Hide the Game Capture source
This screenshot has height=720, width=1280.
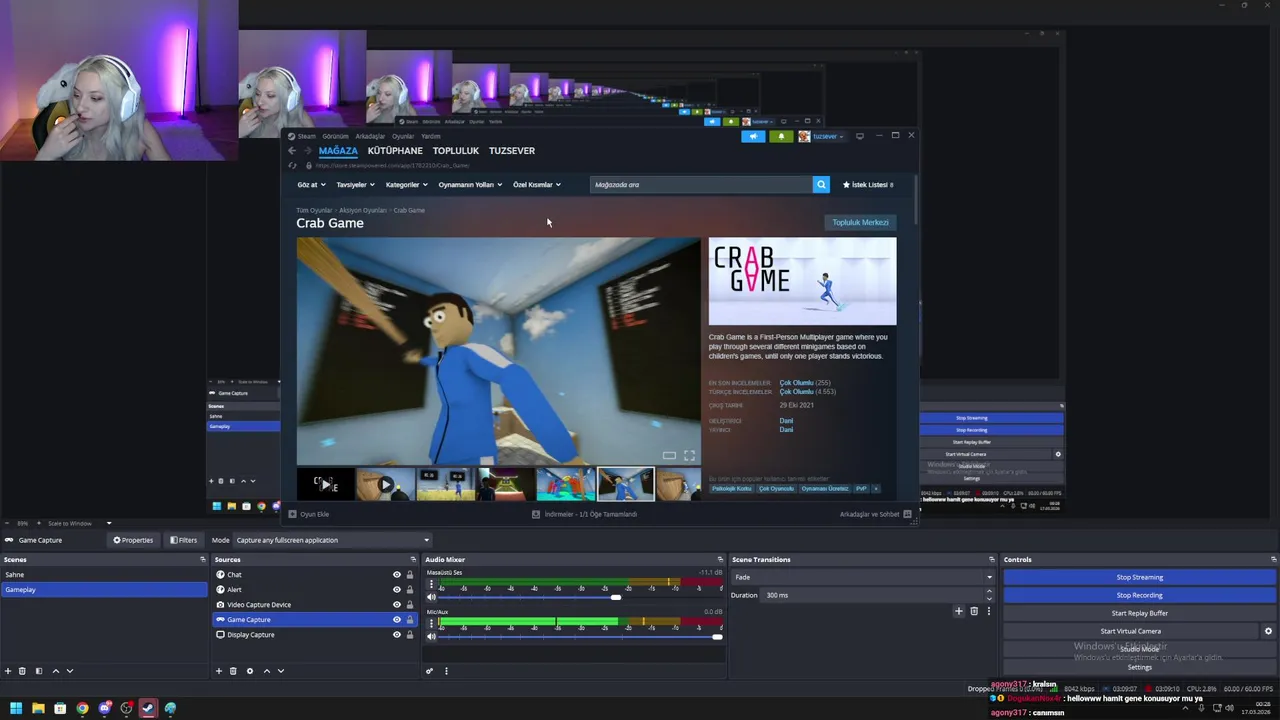pyautogui.click(x=397, y=620)
